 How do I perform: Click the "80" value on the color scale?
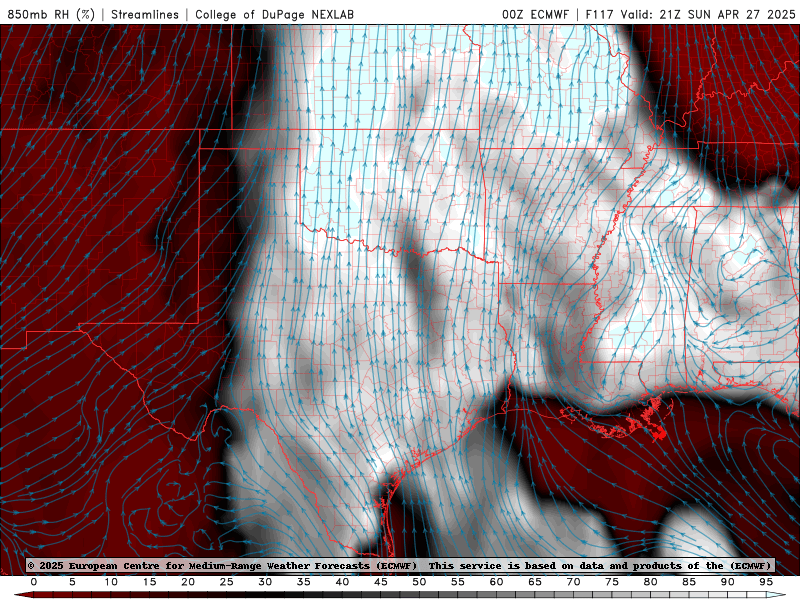[650, 582]
